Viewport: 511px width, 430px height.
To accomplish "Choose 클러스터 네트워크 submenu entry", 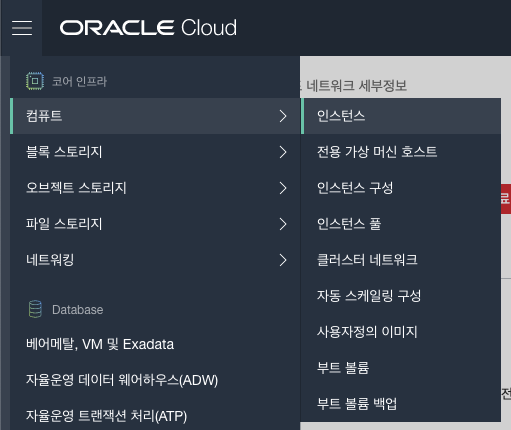I will [401, 260].
